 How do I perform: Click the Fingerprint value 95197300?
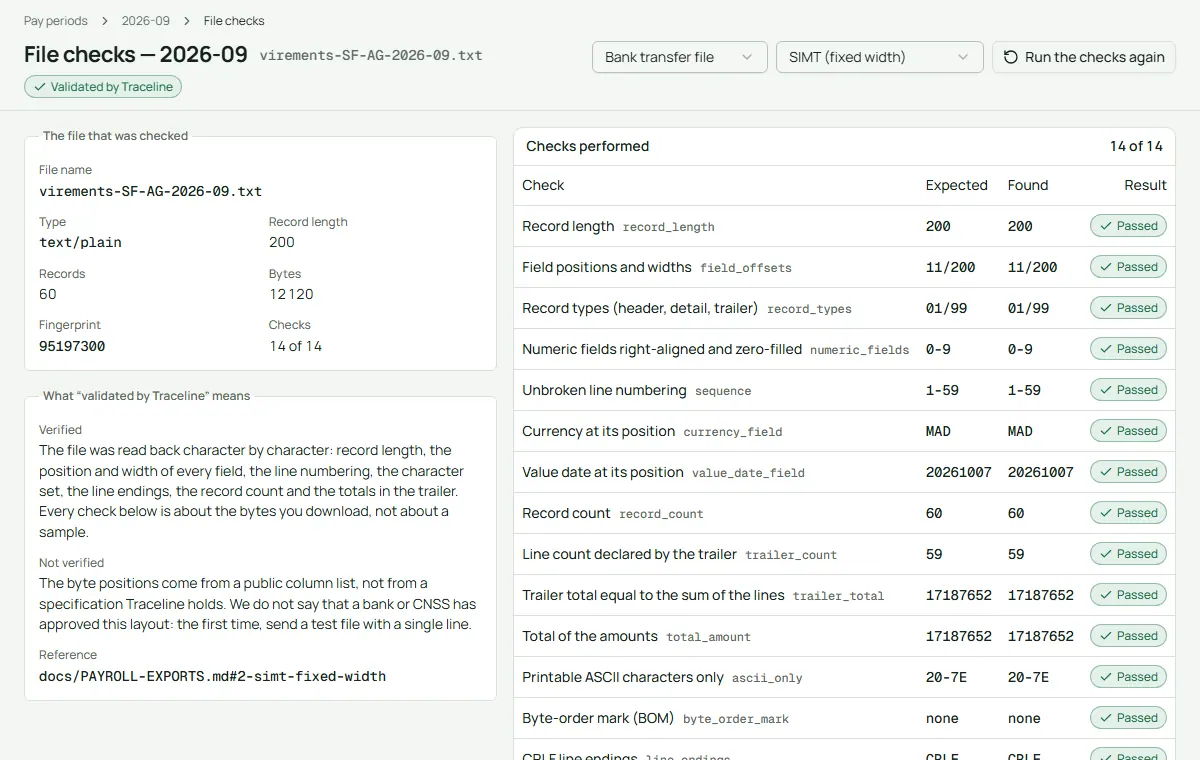pyautogui.click(x=72, y=346)
